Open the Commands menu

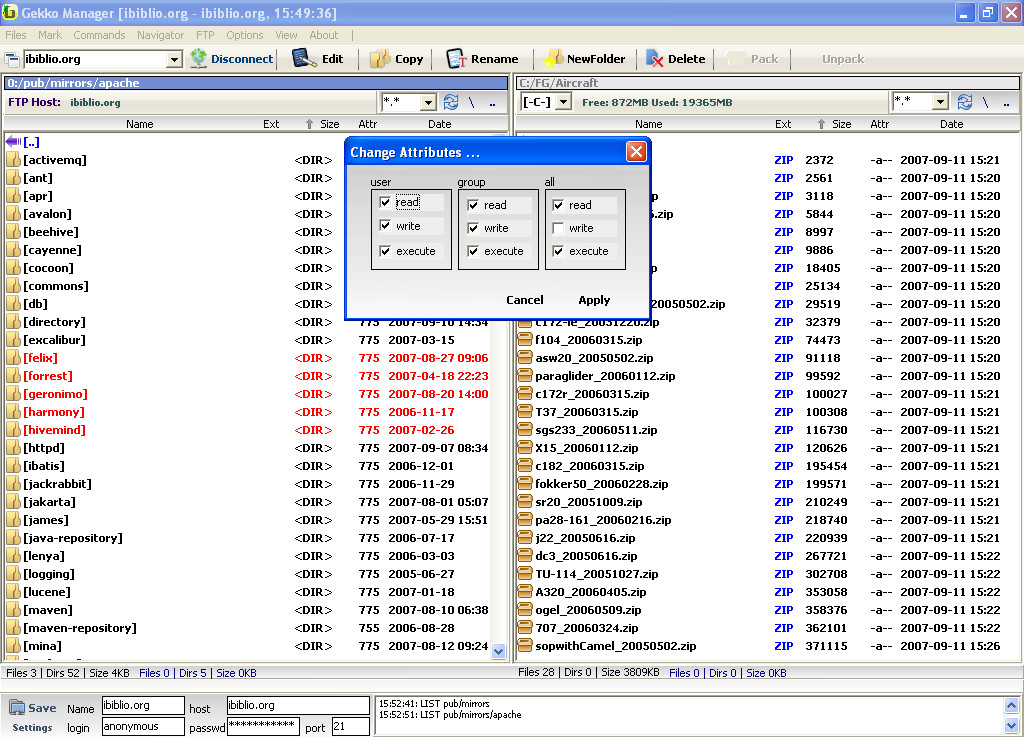(99, 35)
